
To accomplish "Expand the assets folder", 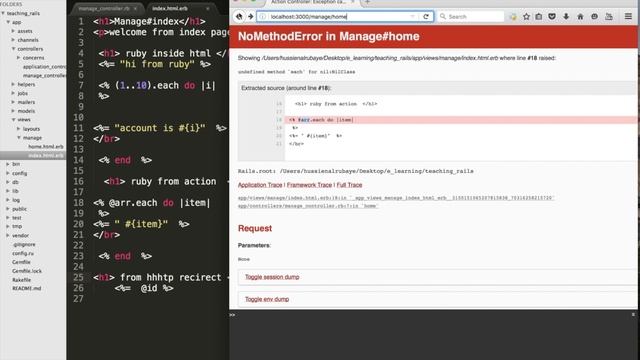I will click(x=13, y=31).
